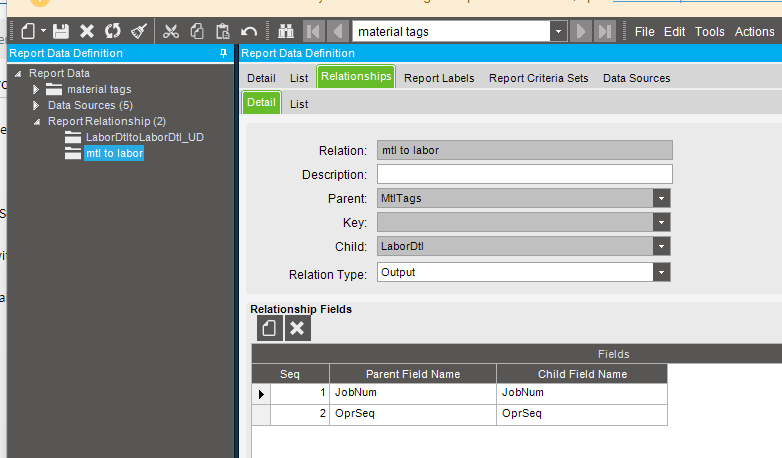Click the child field cell JobNum
The width and height of the screenshot is (782, 458).
tap(582, 393)
